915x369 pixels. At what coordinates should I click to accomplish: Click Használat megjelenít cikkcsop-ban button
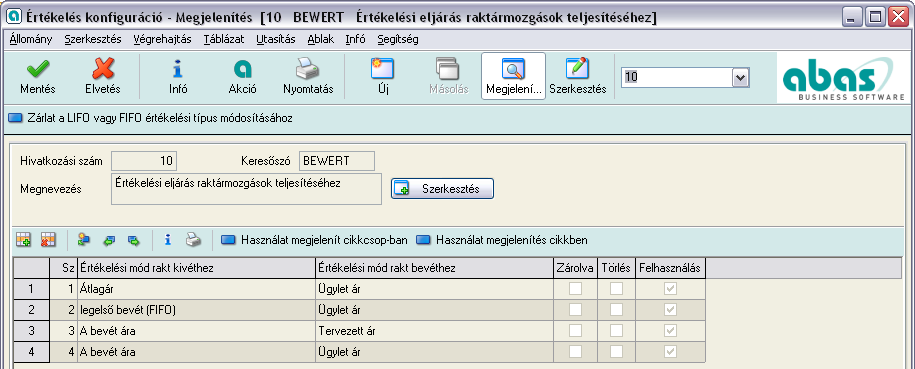(x=315, y=239)
